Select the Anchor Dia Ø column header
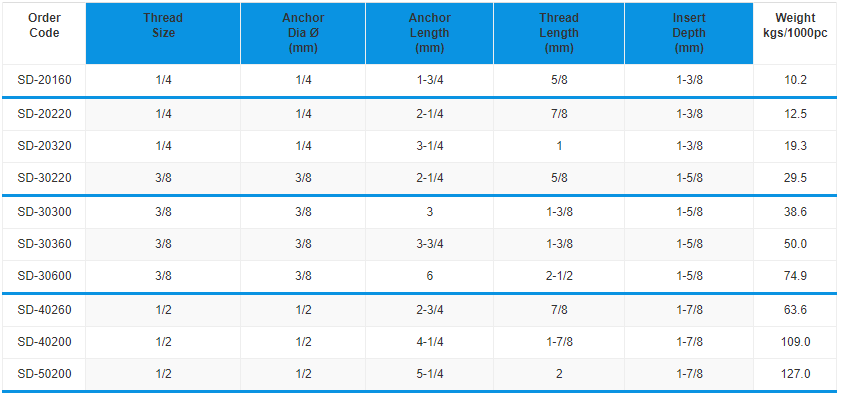The image size is (841, 397). point(303,33)
